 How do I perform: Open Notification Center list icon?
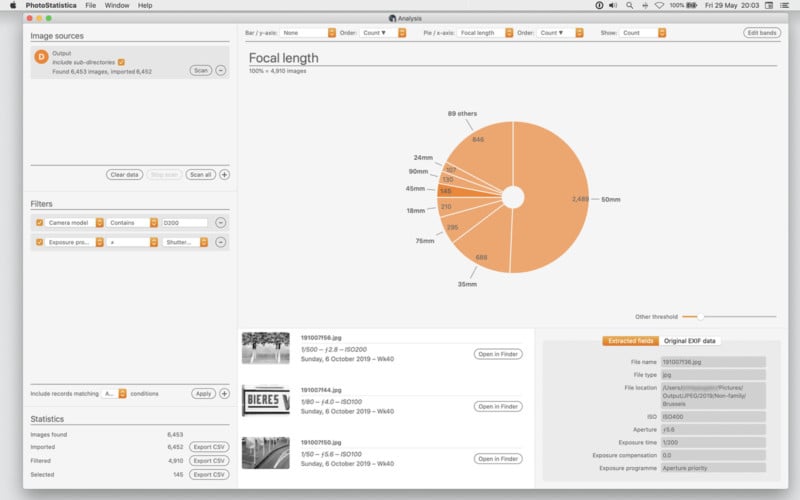pyautogui.click(x=785, y=5)
